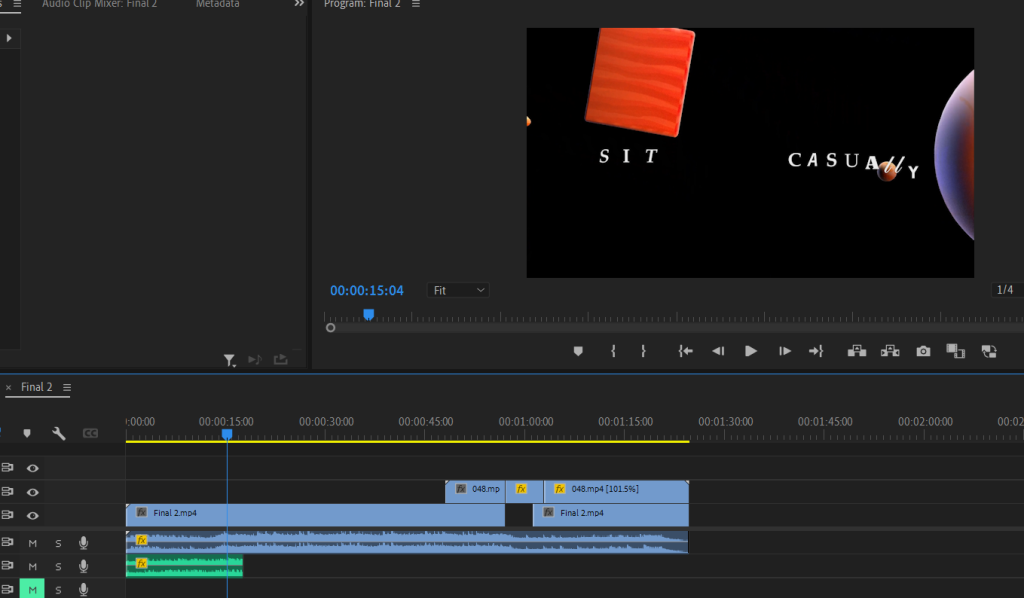Enable voice-over record on bottom audio track

84,590
